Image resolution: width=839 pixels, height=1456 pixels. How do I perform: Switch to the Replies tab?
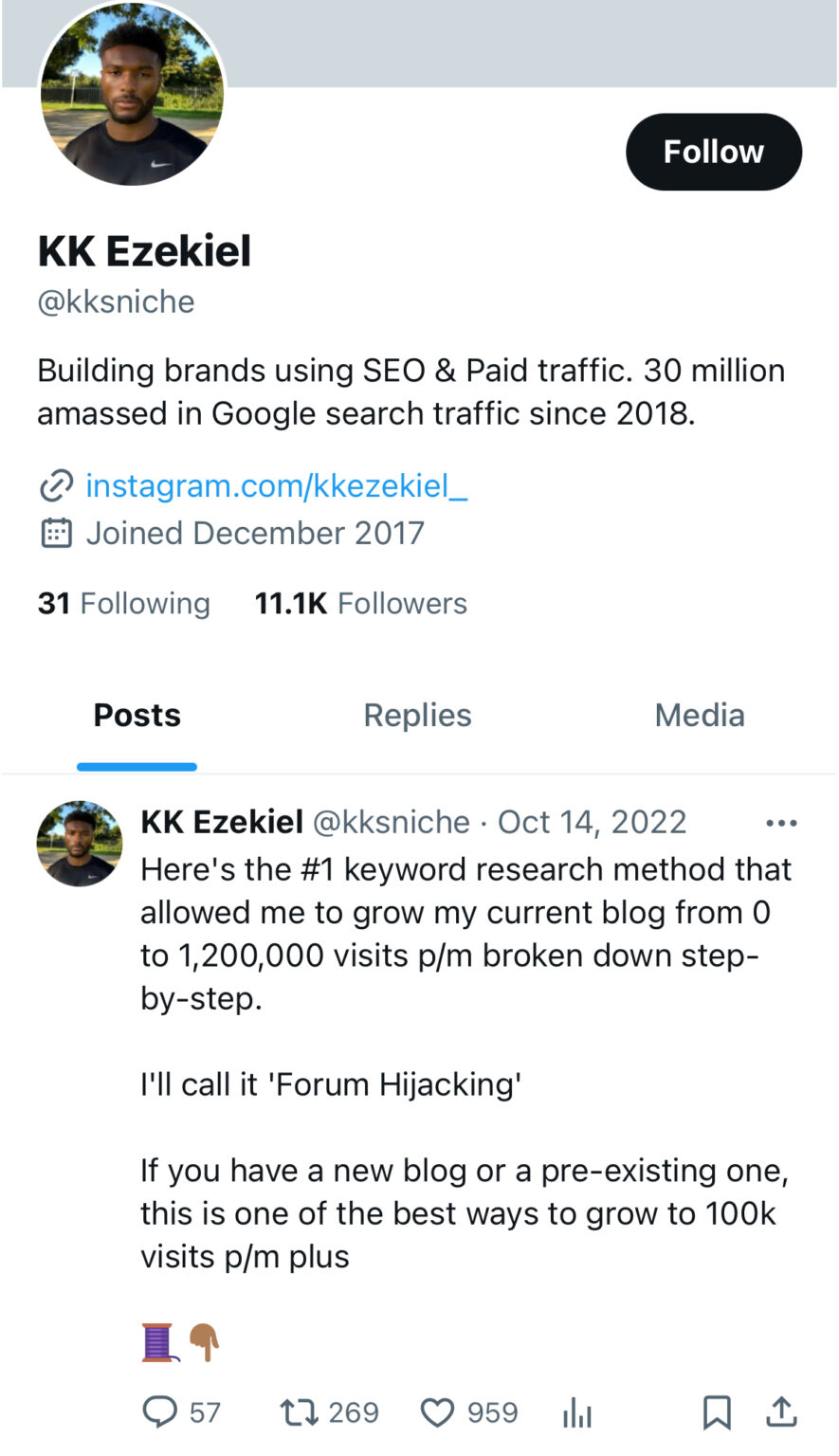(x=417, y=716)
